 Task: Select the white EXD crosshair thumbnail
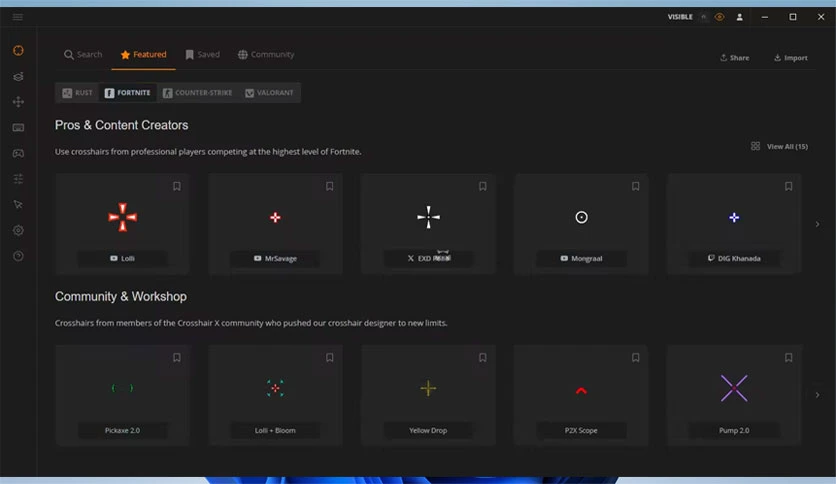[428, 217]
